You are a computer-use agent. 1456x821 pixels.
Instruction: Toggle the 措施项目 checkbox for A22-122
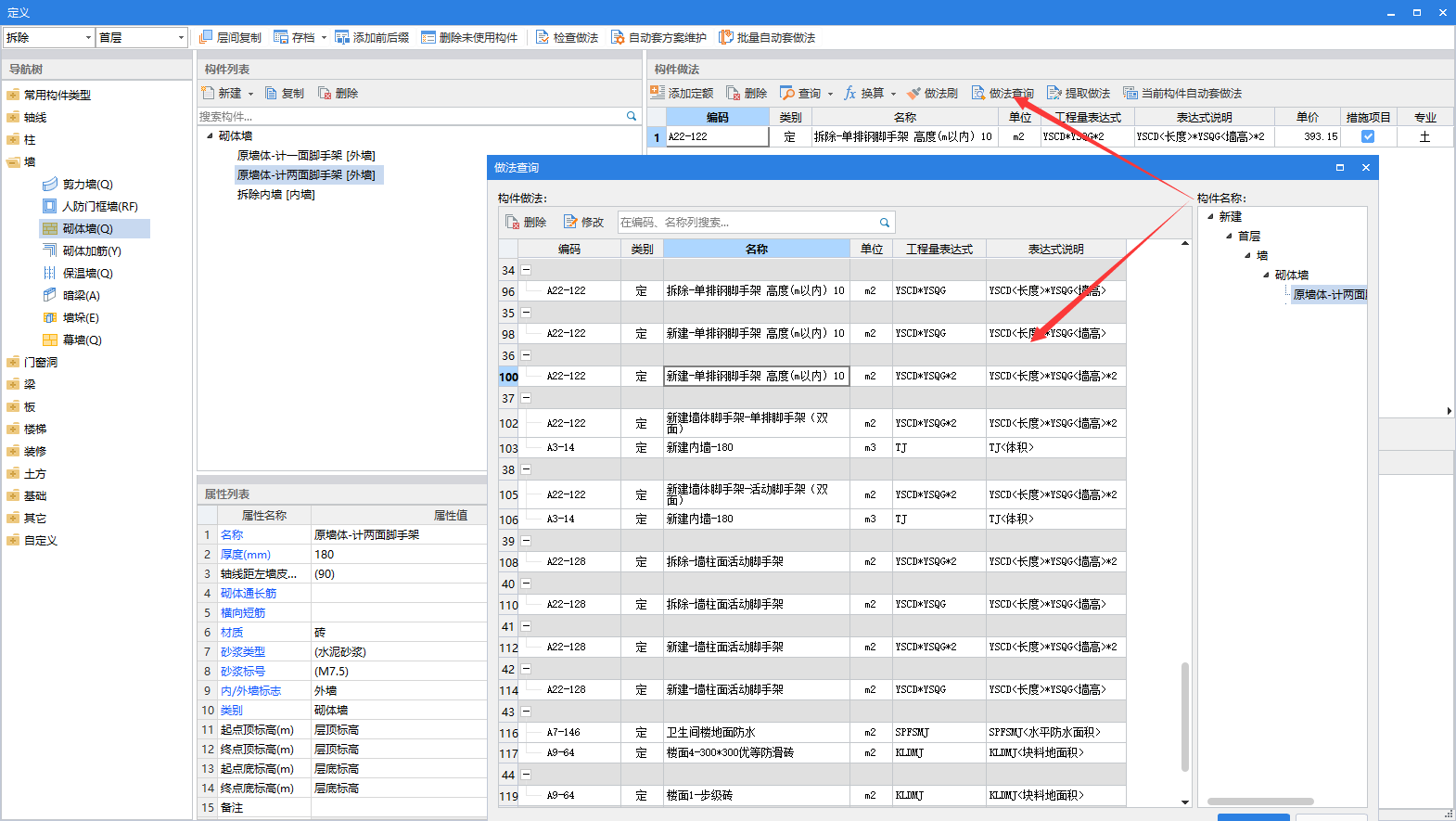click(x=1368, y=136)
